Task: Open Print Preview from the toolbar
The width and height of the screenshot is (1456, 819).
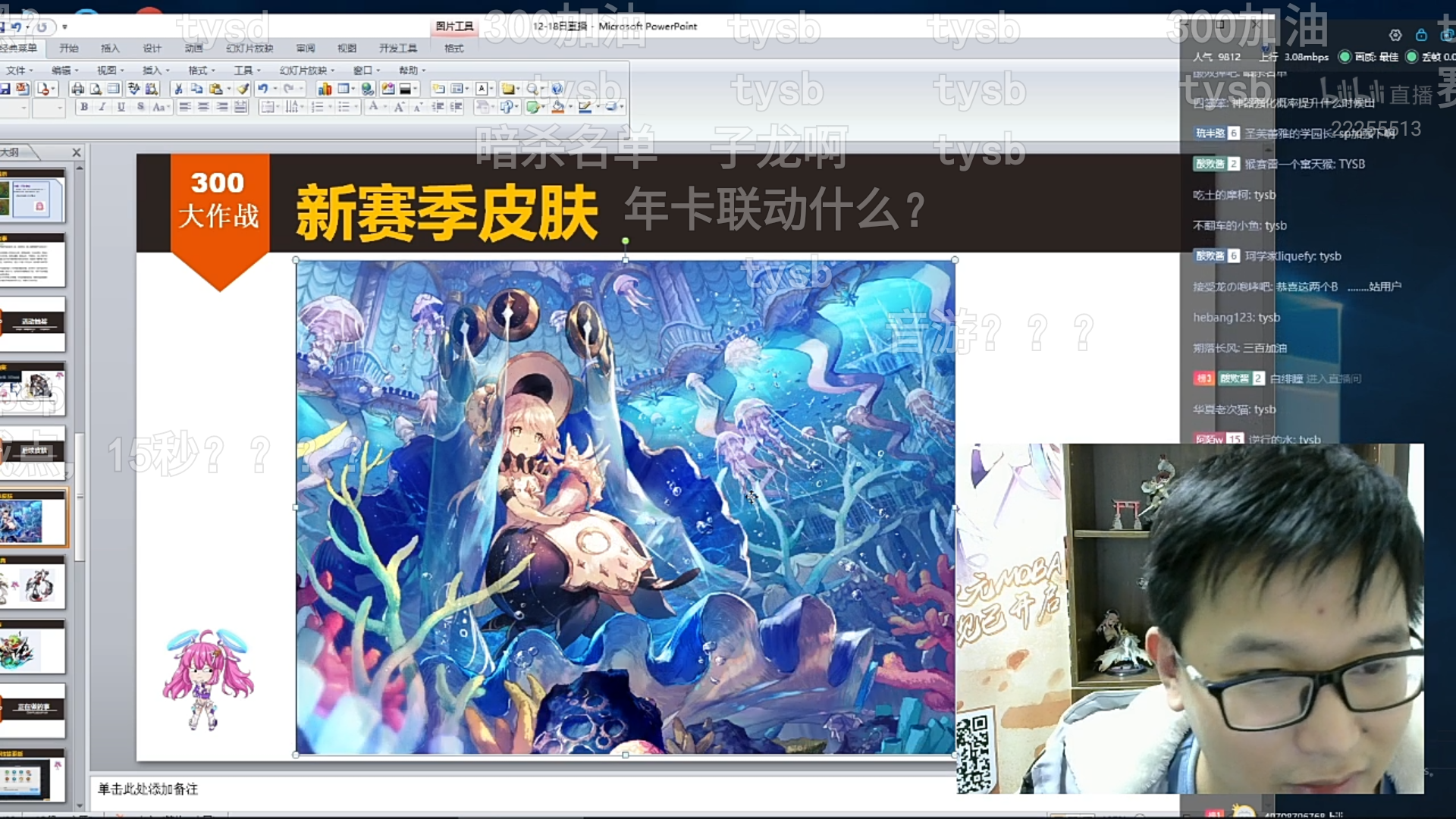Action: [x=96, y=89]
